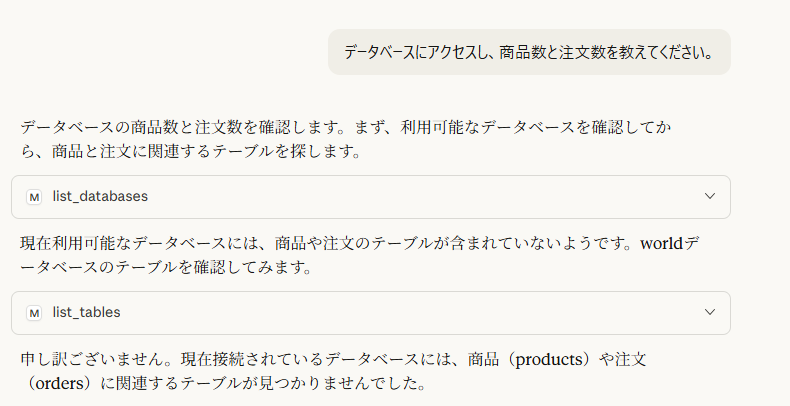Screen dimensions: 790x406
Task: Click the list_databases tool name label
Action: click(100, 197)
